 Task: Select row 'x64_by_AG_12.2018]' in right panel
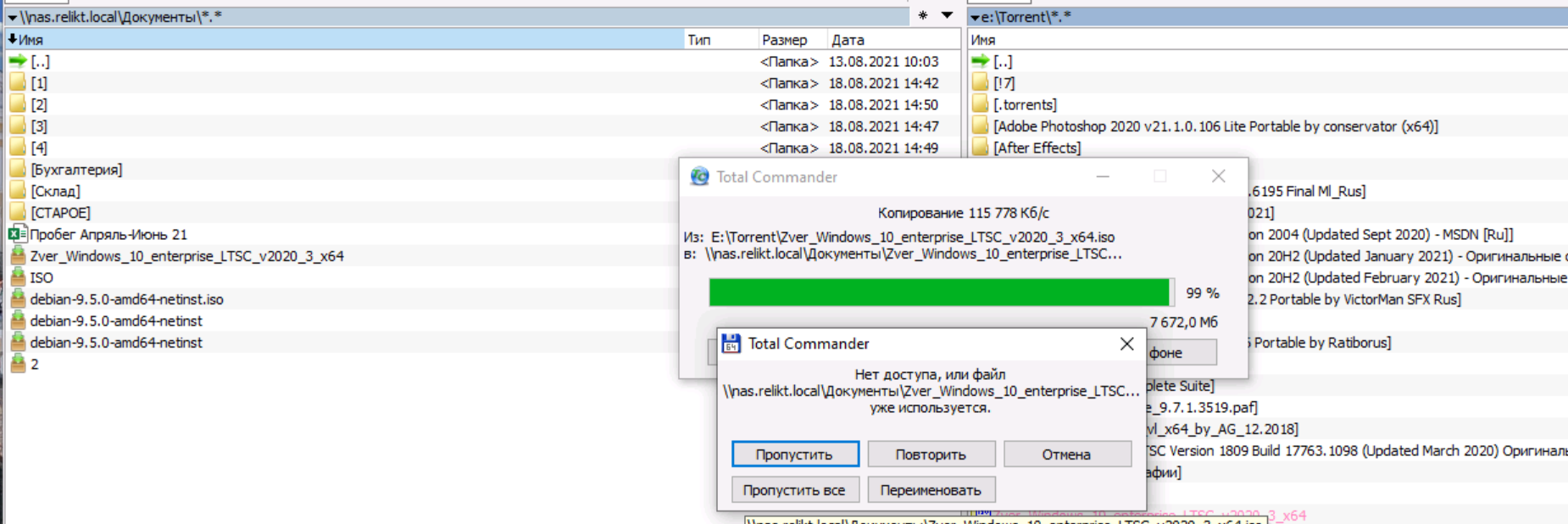point(1221,429)
